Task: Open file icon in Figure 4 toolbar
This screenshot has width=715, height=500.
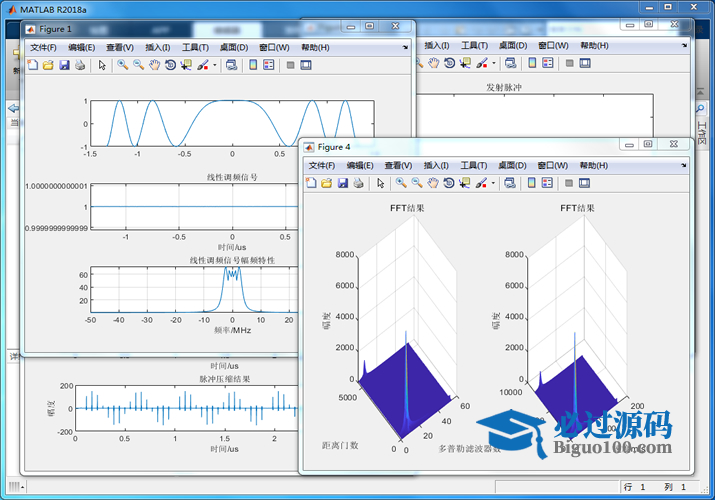Action: pos(326,183)
